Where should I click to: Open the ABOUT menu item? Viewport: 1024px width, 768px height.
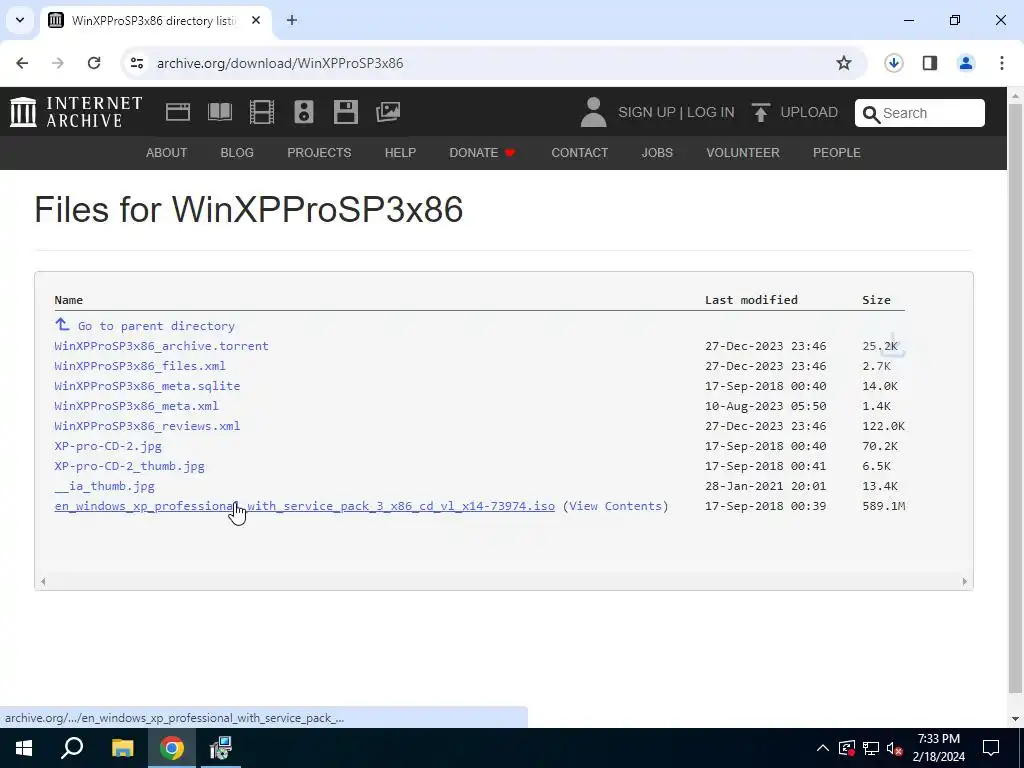pos(167,153)
